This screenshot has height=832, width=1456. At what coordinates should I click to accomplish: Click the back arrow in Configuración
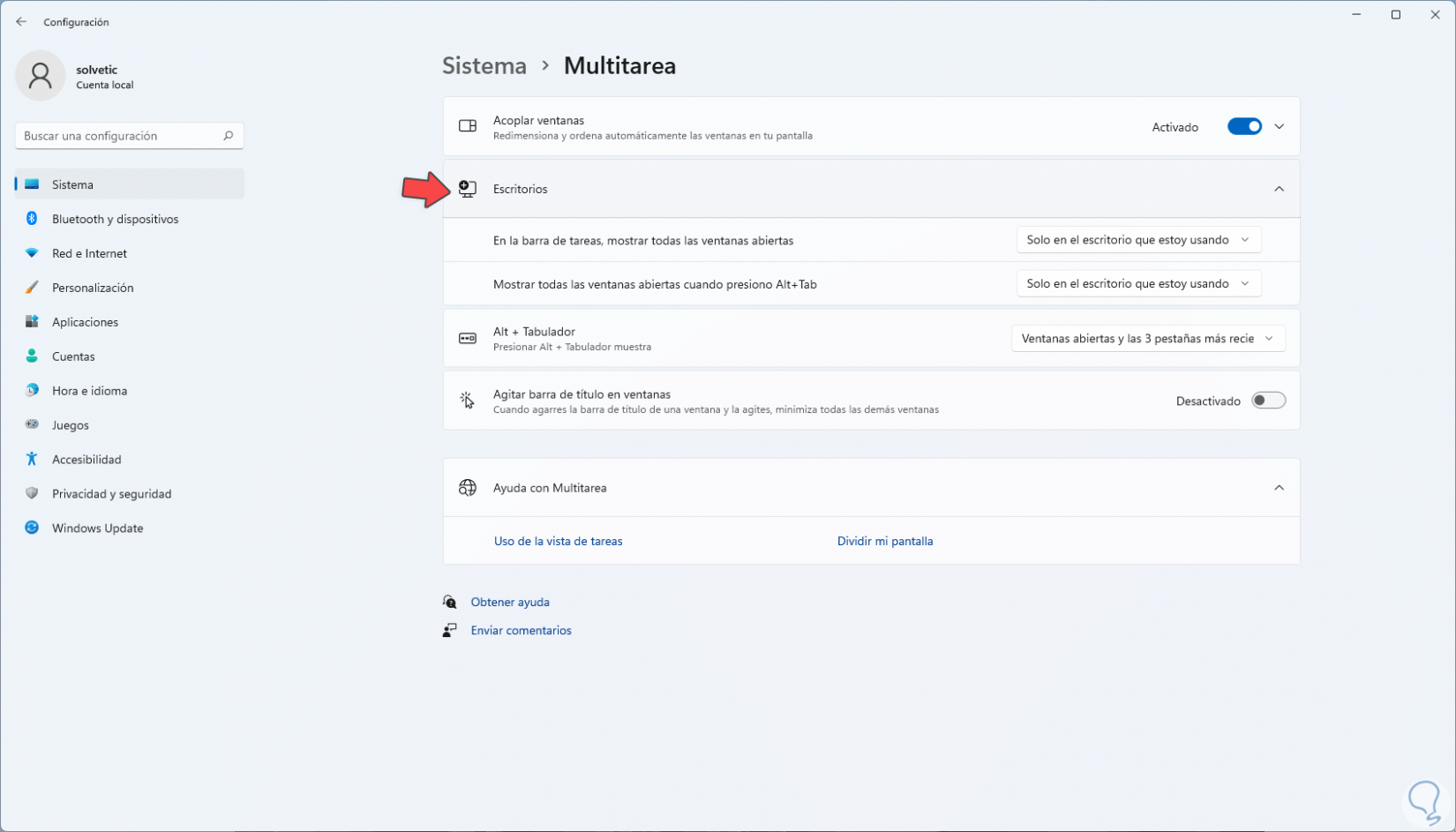pos(21,22)
